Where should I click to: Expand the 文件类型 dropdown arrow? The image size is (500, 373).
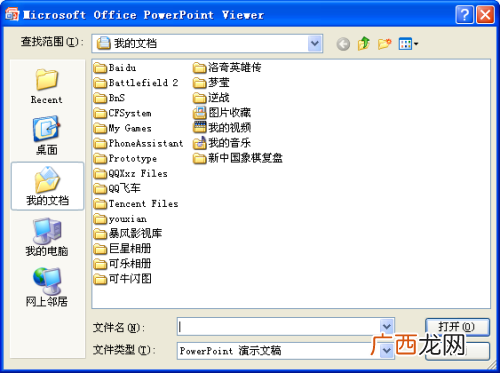pyautogui.click(x=387, y=351)
